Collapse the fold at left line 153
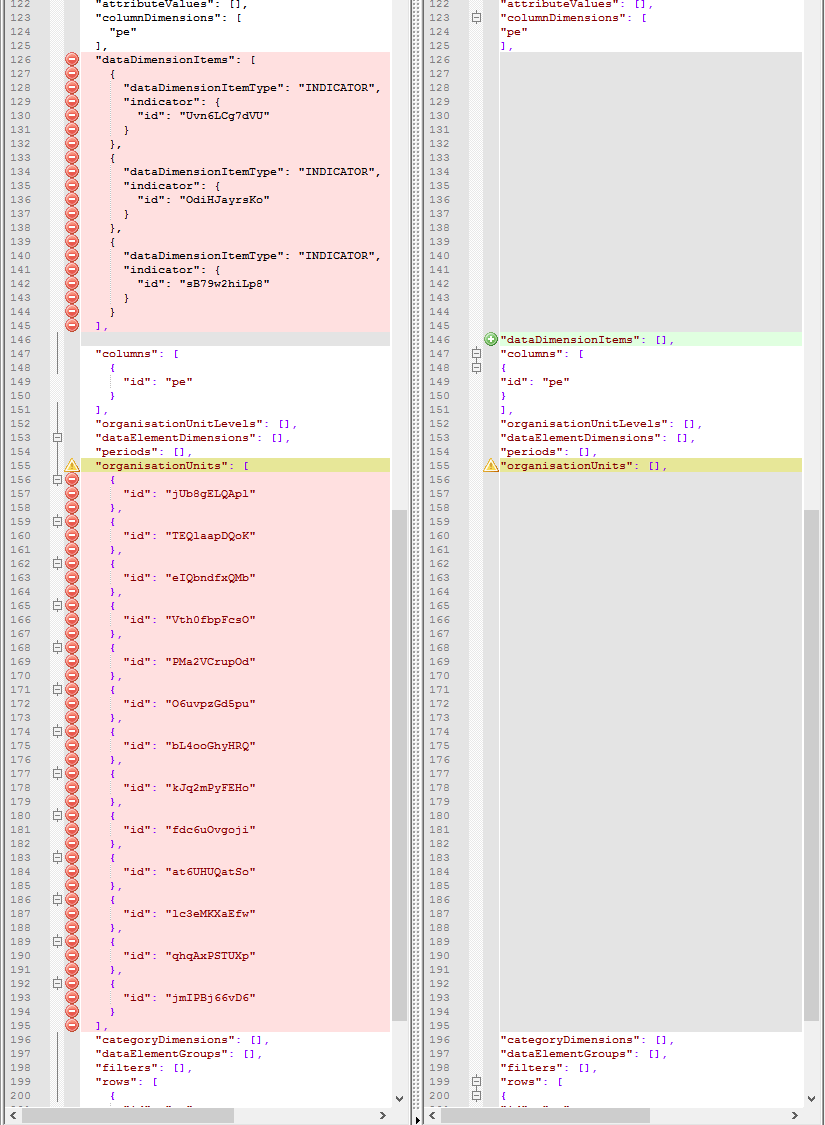 (58, 438)
